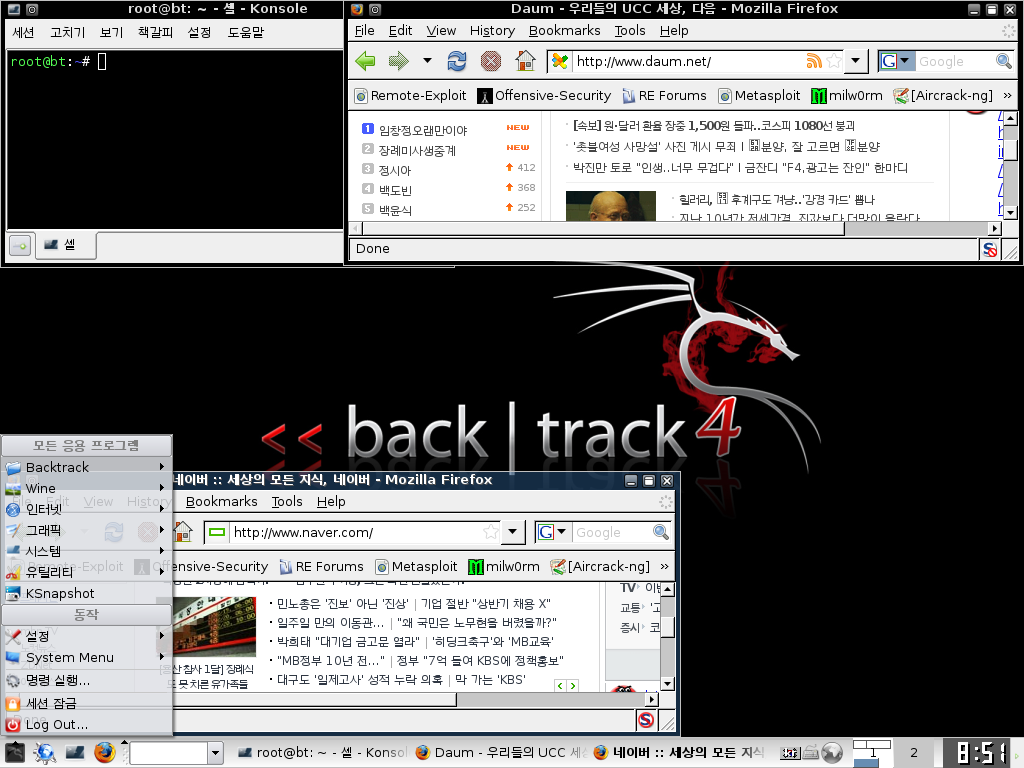This screenshot has height=768, width=1024.
Task: Click Forward arrow in Daum Firefox window
Action: [398, 61]
